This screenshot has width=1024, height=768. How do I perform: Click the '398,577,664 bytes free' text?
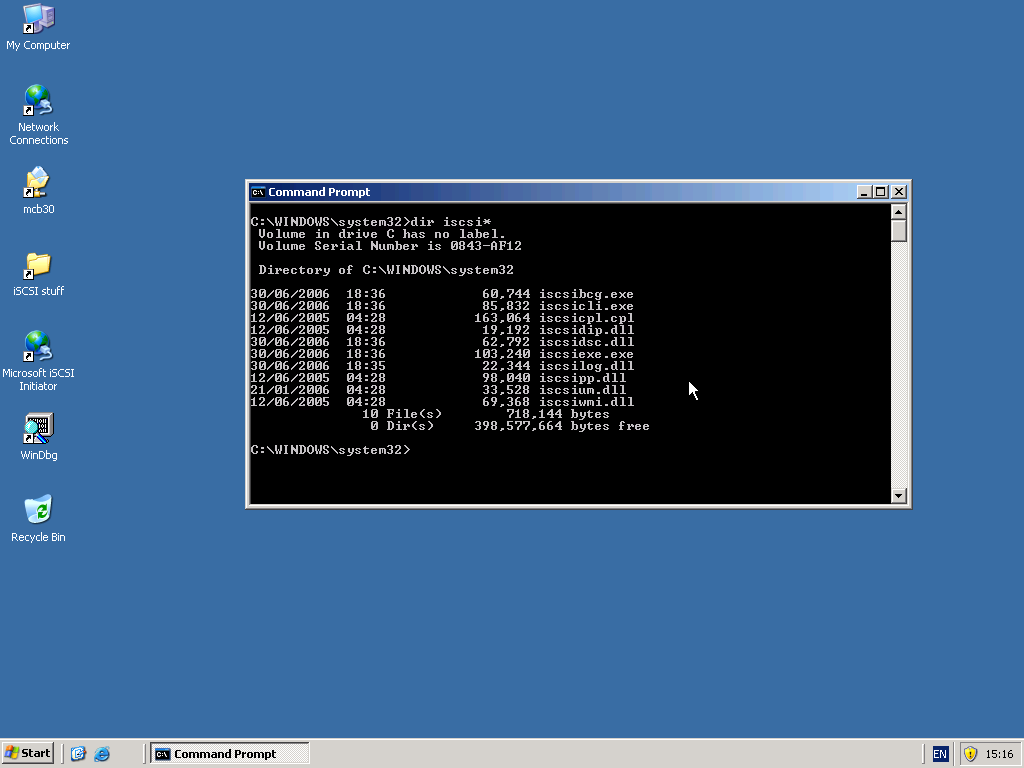pos(562,426)
